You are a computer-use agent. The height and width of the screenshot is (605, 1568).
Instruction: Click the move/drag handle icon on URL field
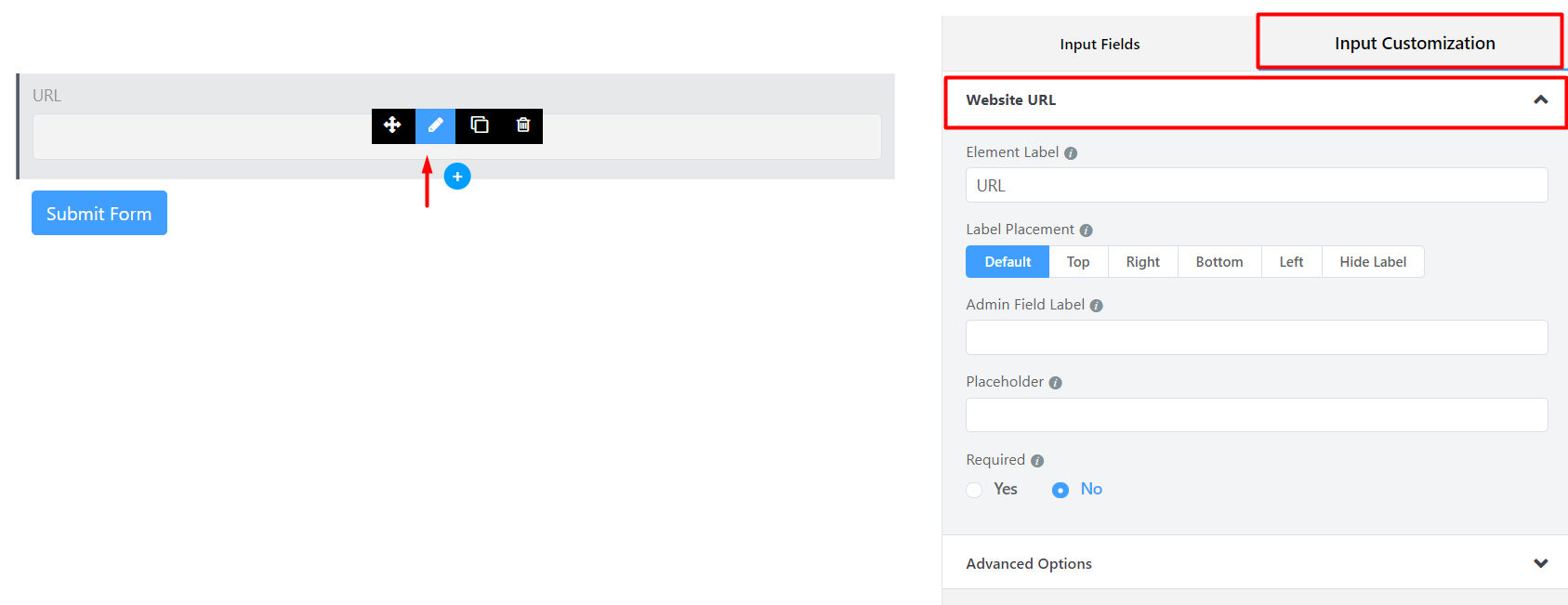(392, 125)
